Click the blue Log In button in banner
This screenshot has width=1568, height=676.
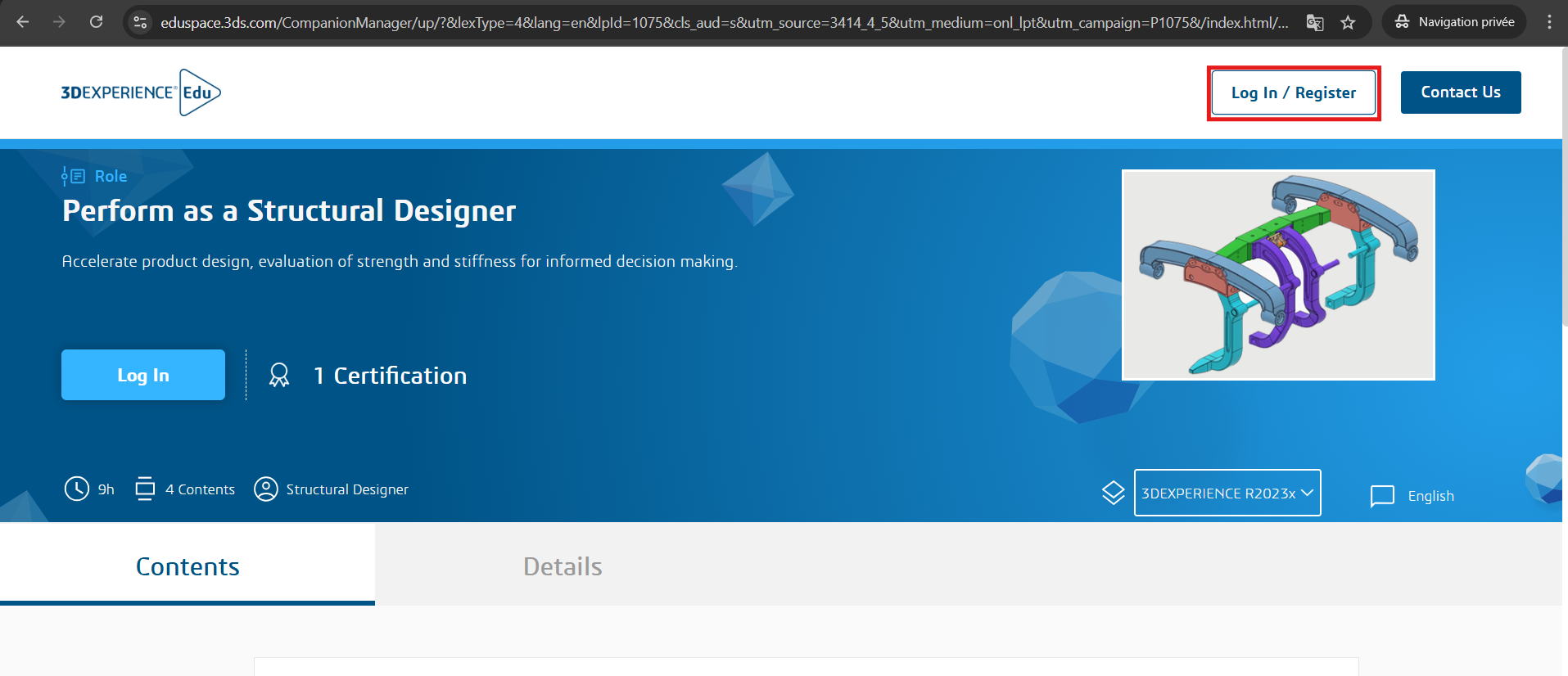(143, 375)
